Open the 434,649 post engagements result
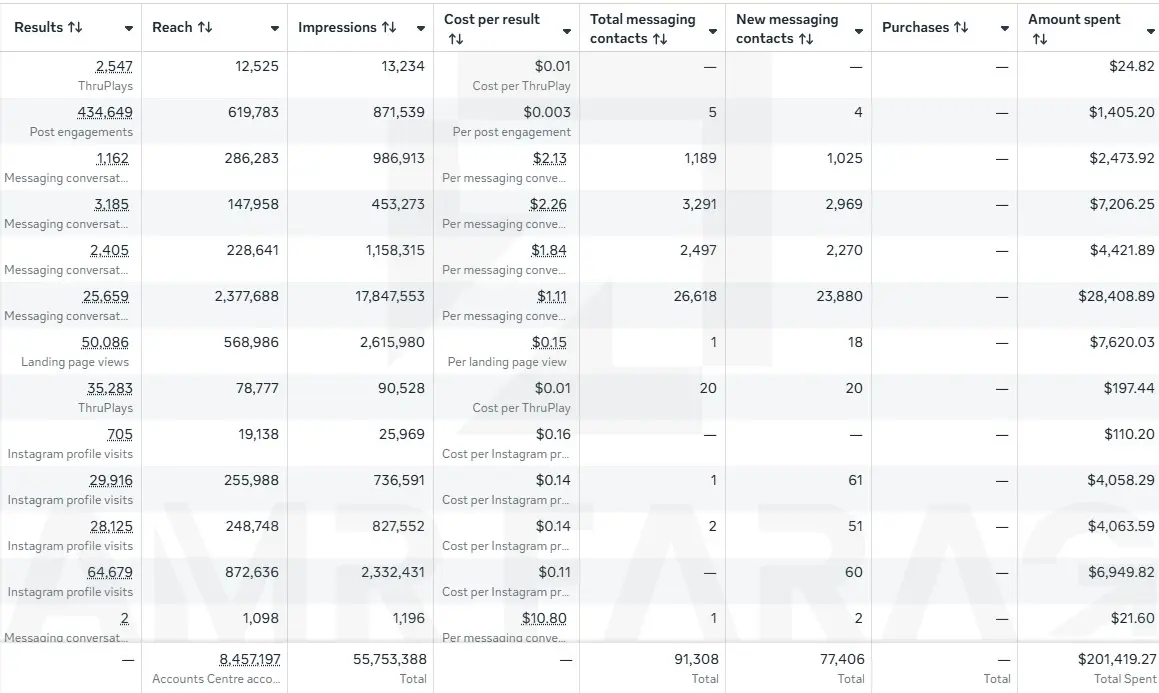The image size is (1159, 693). [x=105, y=112]
